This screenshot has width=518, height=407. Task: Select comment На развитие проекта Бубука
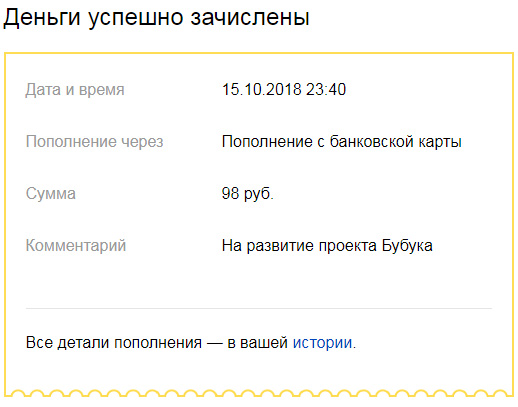point(327,246)
